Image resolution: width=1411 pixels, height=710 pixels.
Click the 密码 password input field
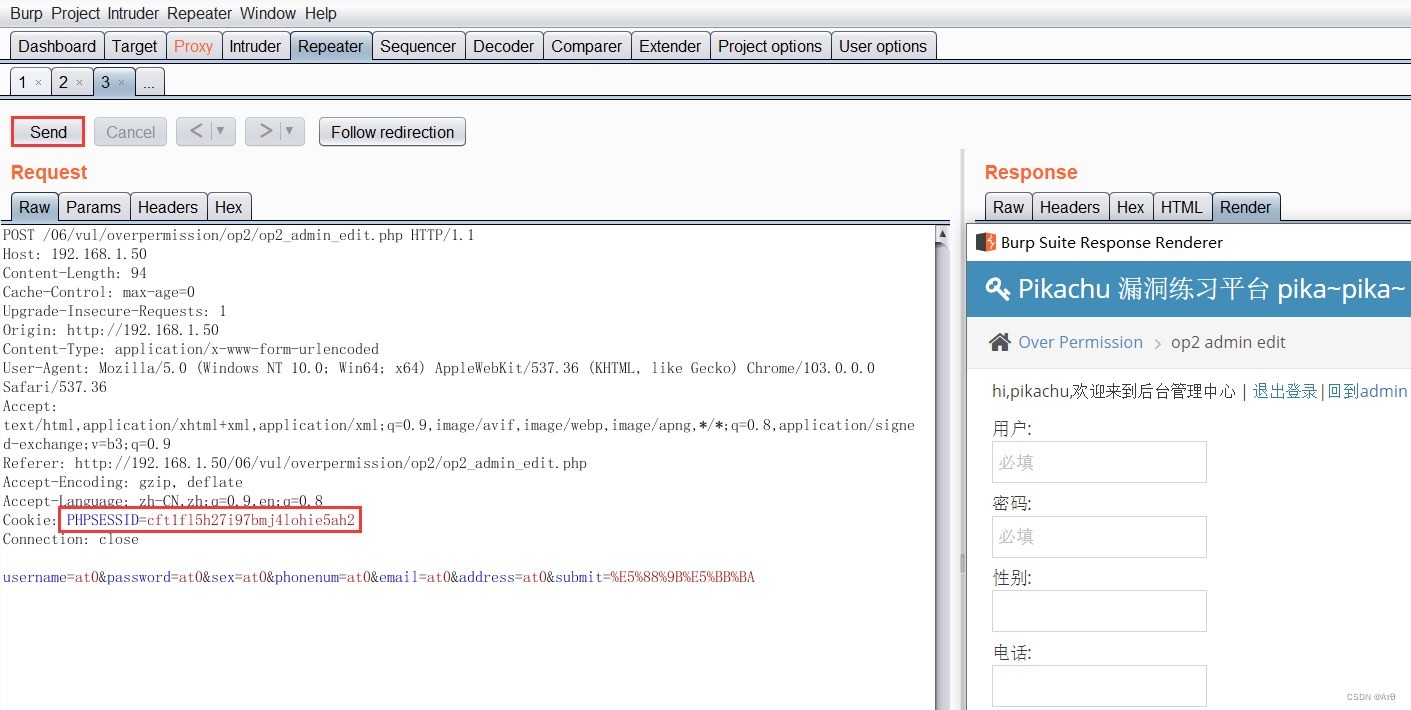[x=1099, y=537]
